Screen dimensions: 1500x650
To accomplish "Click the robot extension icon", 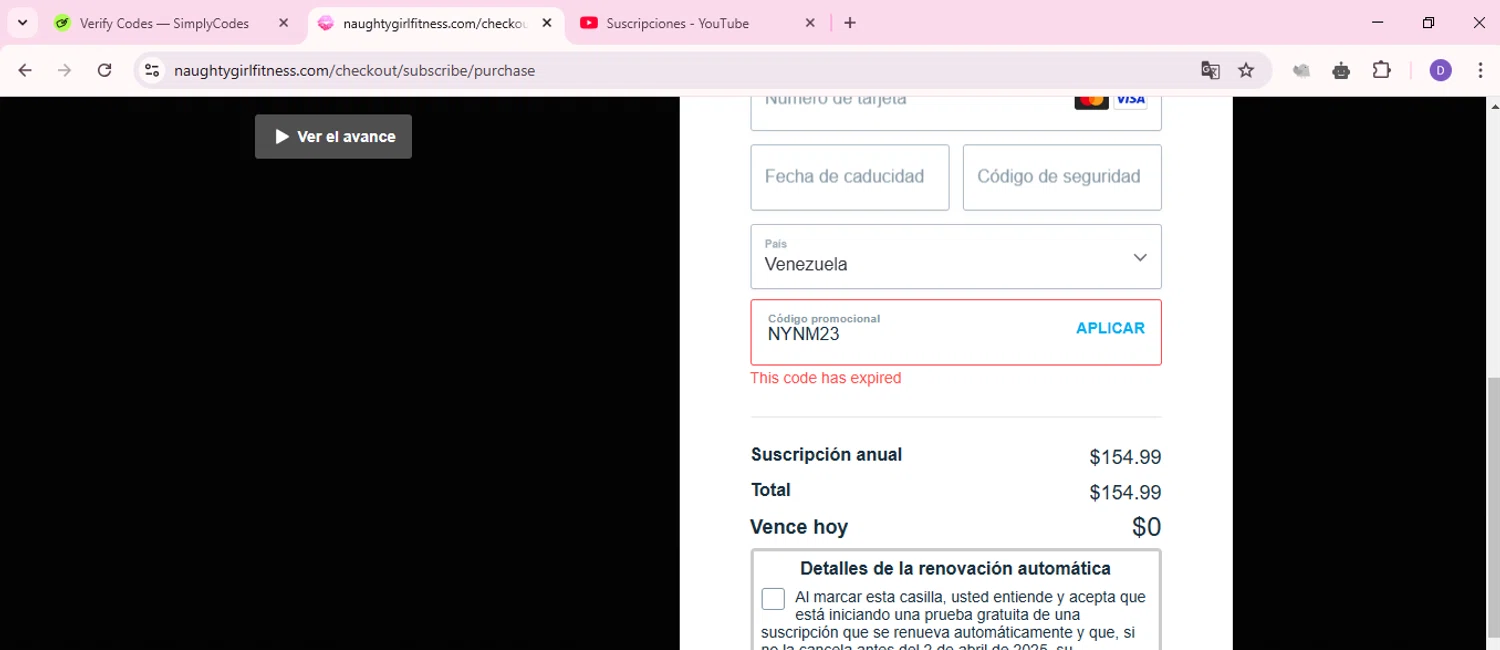I will tap(1341, 70).
